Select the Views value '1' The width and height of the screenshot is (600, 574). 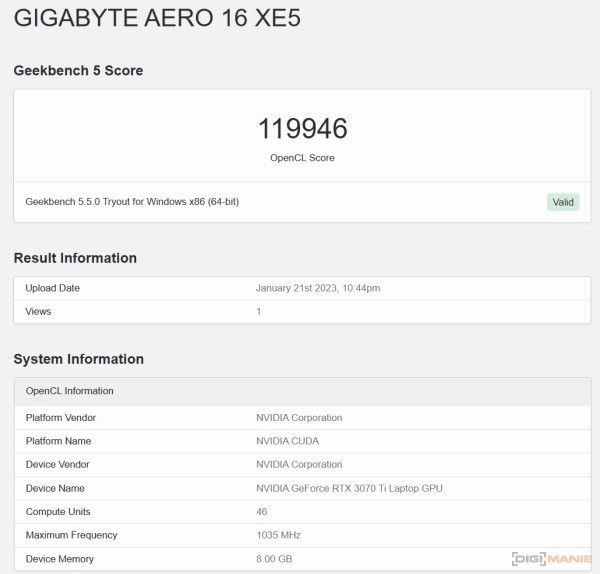click(259, 311)
